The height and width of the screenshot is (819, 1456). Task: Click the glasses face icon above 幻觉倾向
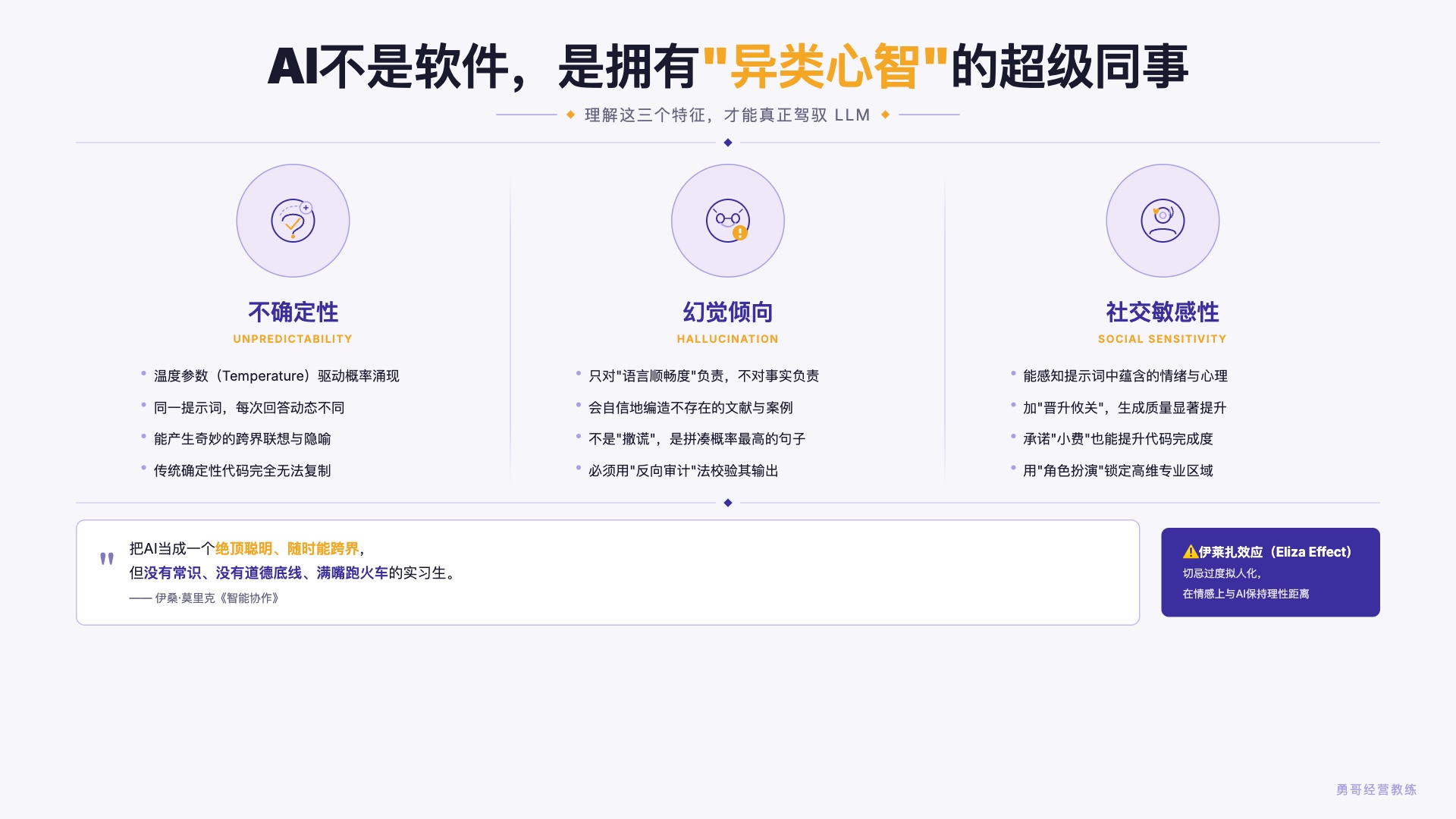tap(728, 221)
